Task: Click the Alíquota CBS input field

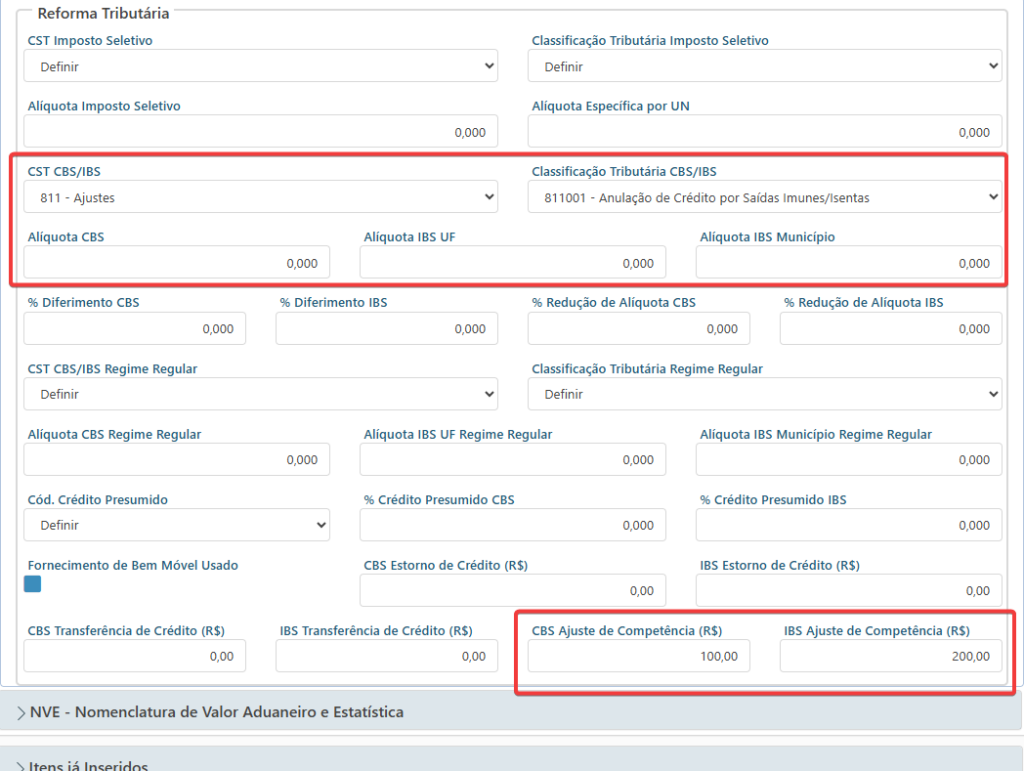Action: click(x=176, y=262)
